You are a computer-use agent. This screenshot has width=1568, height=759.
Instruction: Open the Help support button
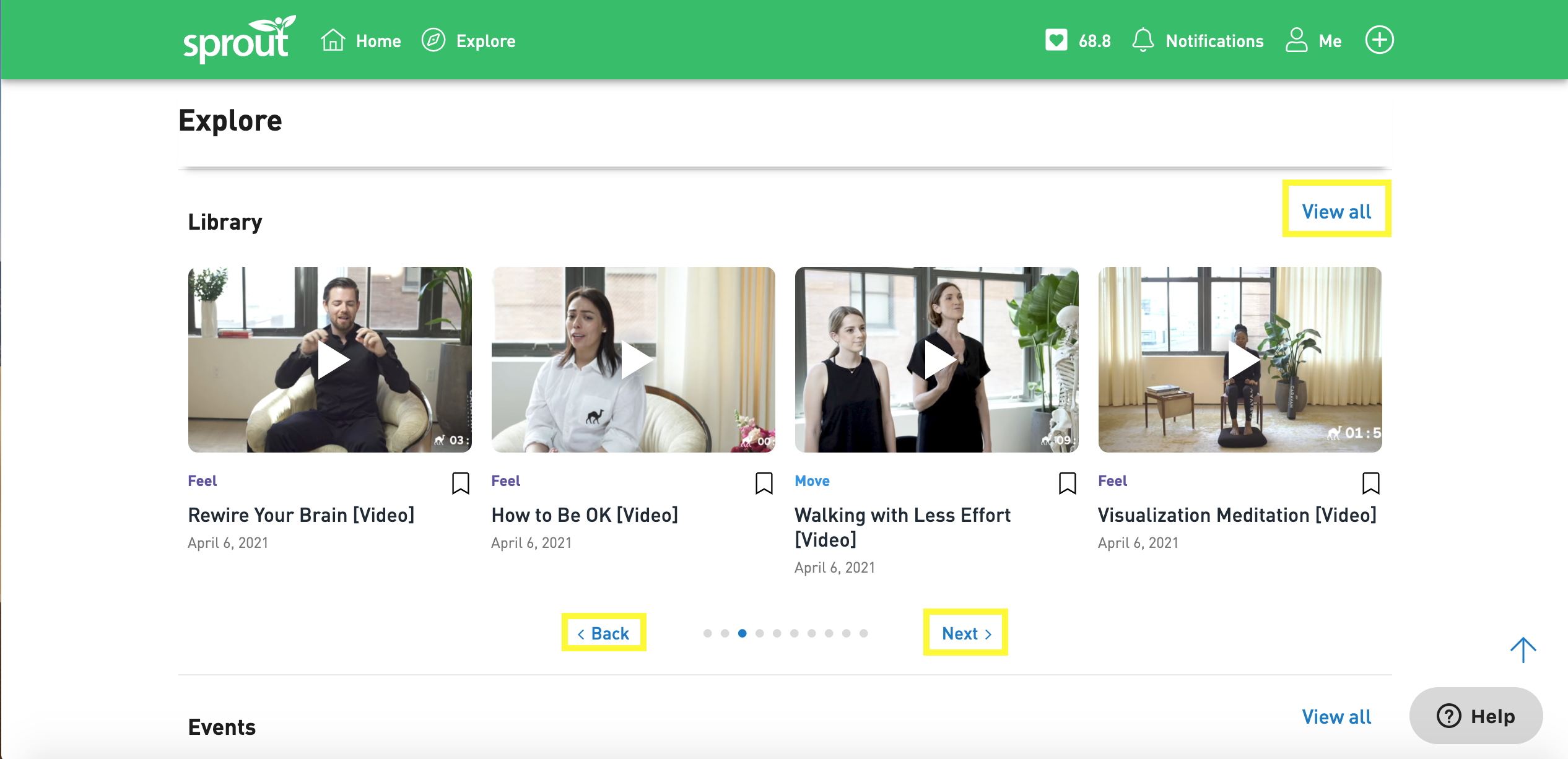(x=1483, y=716)
